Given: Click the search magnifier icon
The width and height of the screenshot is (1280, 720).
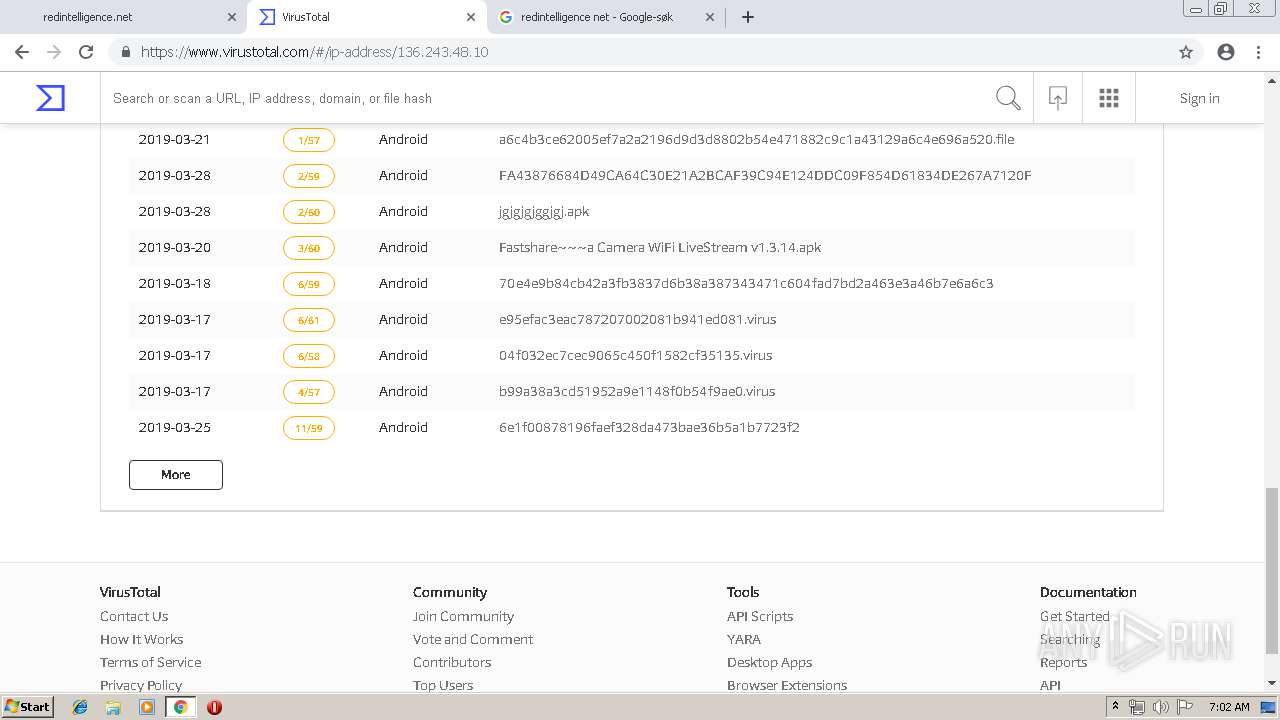Looking at the screenshot, I should tap(1008, 98).
